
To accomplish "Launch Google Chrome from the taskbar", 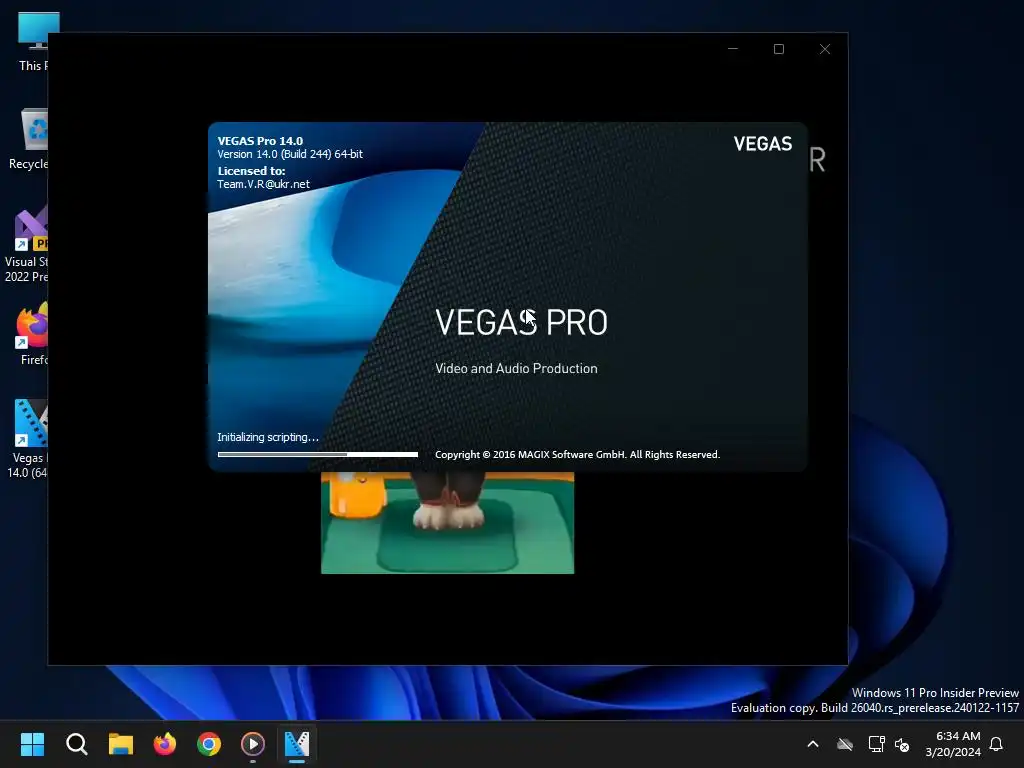I will [209, 744].
